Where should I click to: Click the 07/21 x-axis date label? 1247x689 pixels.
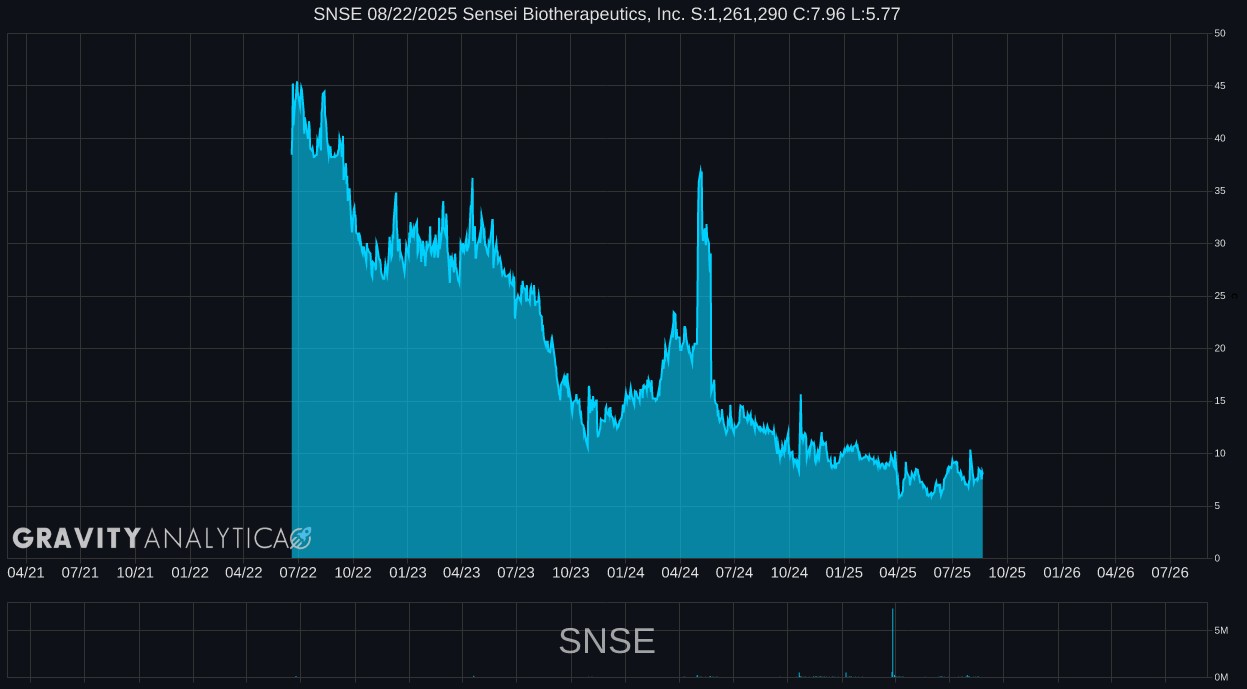click(x=80, y=573)
